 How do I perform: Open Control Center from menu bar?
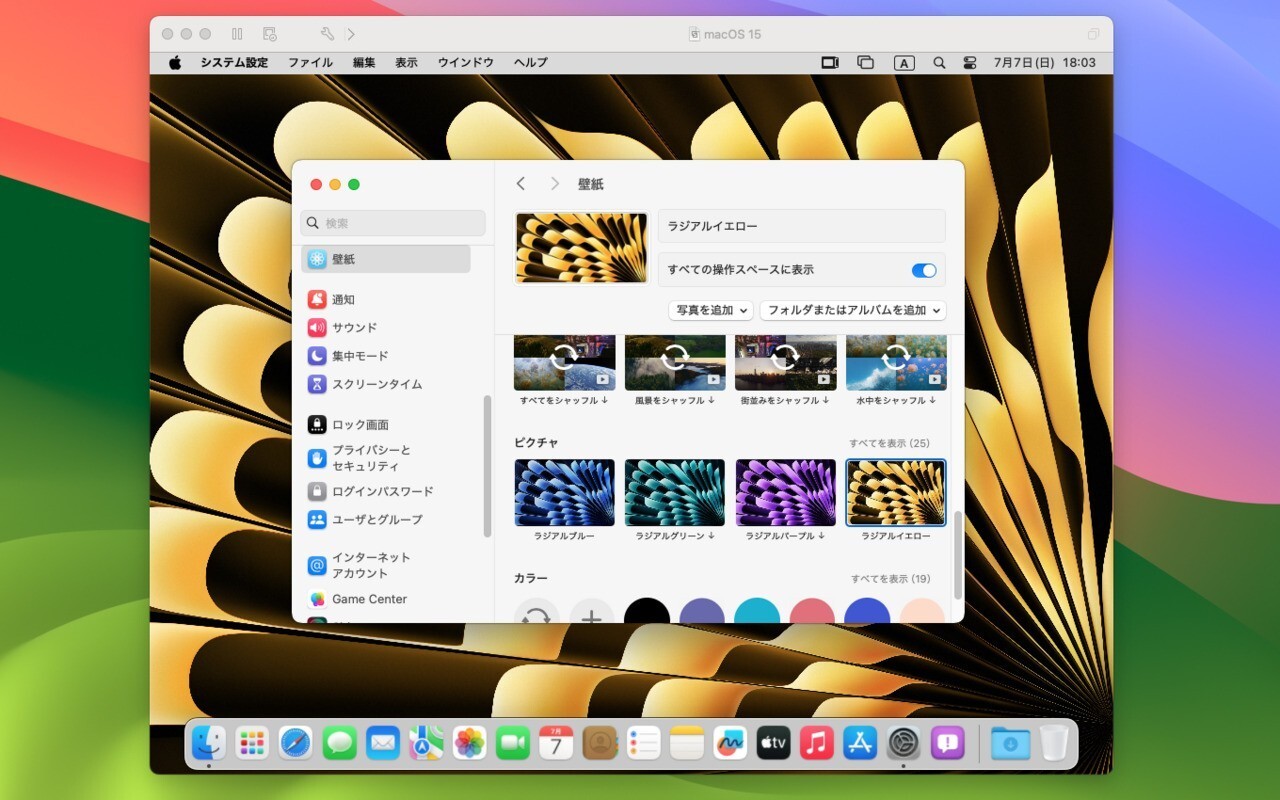tap(970, 62)
